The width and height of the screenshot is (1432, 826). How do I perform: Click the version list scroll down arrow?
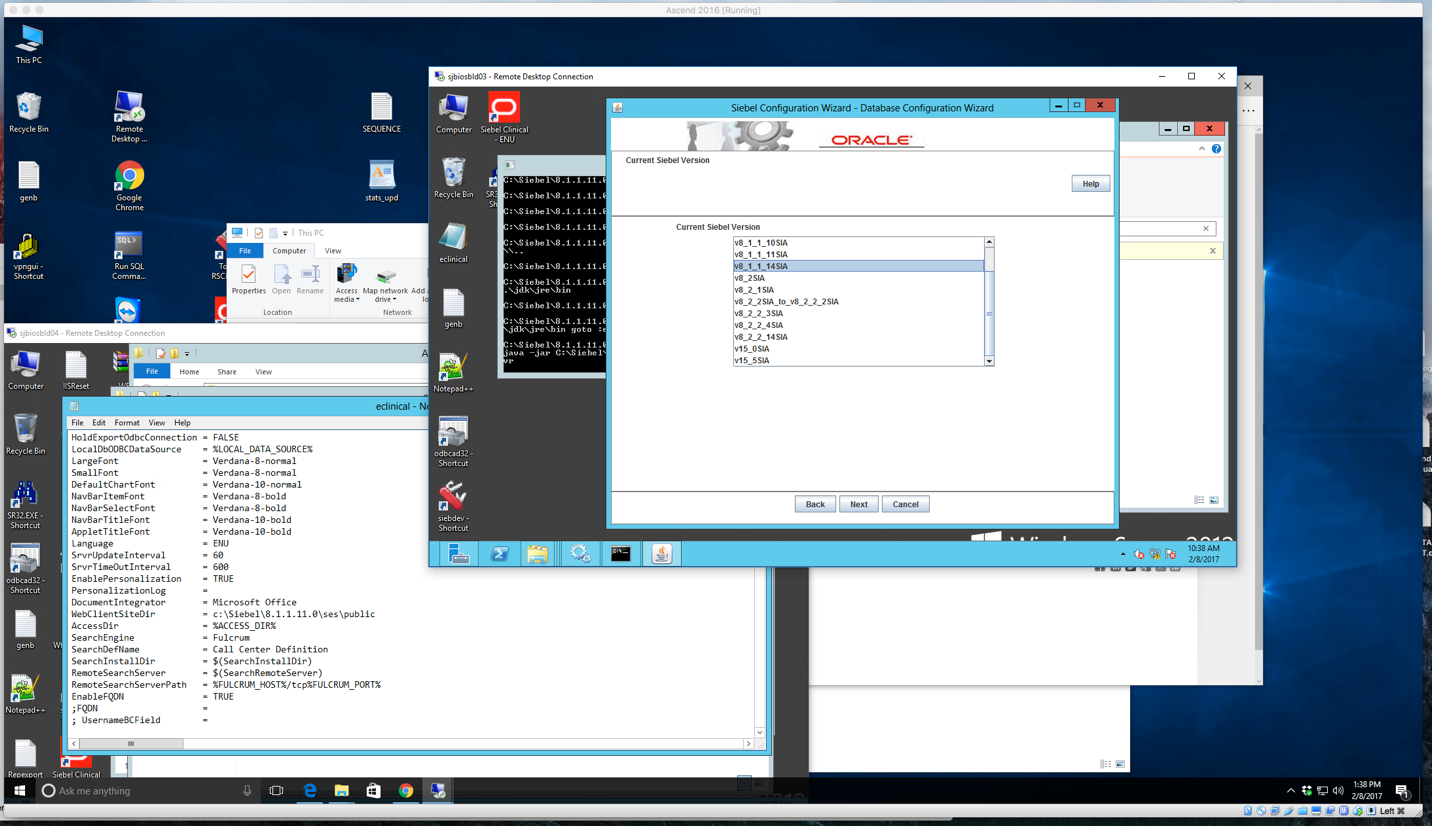click(989, 361)
